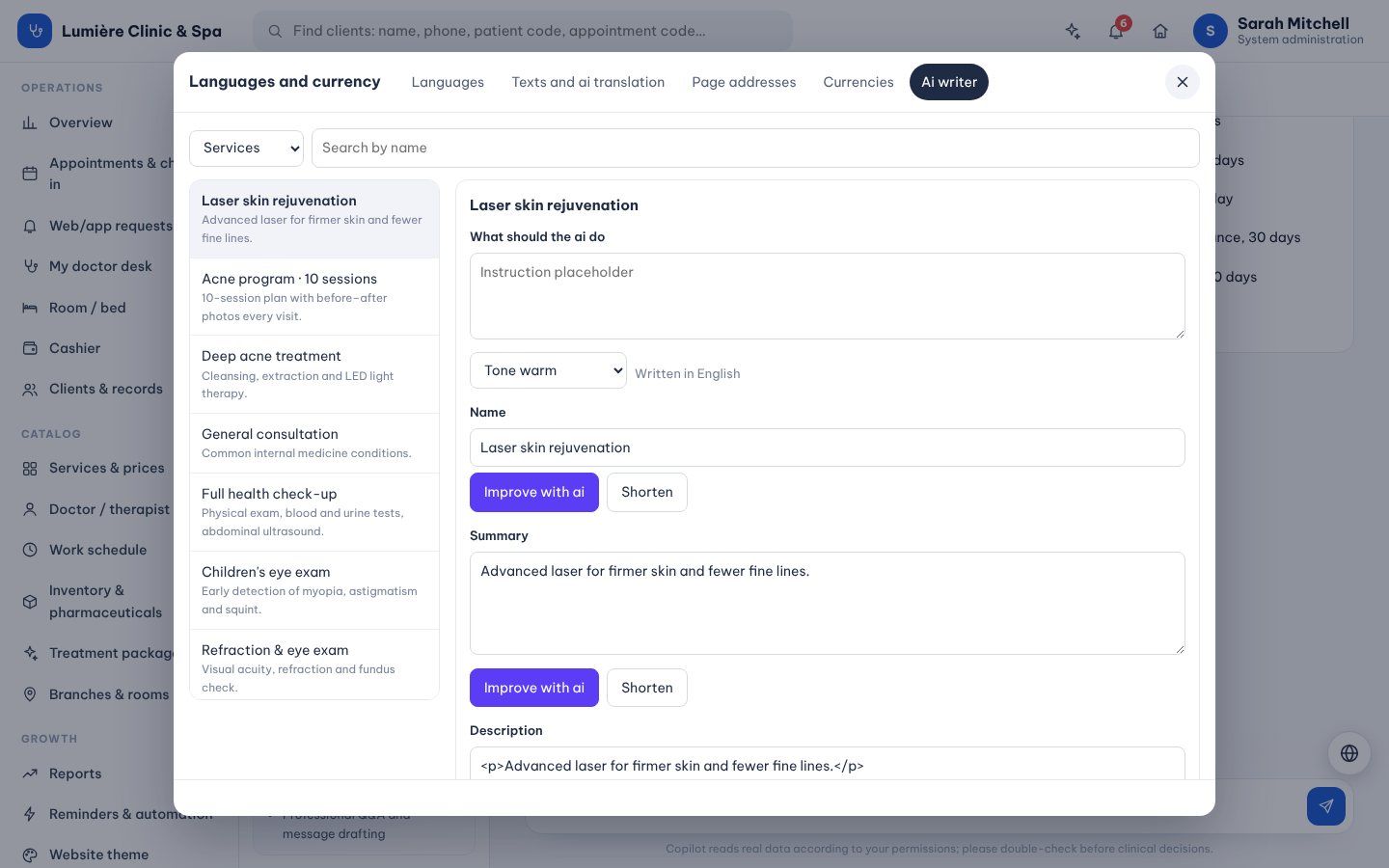
Task: Select Acne program · 10 sessions service
Action: point(314,296)
